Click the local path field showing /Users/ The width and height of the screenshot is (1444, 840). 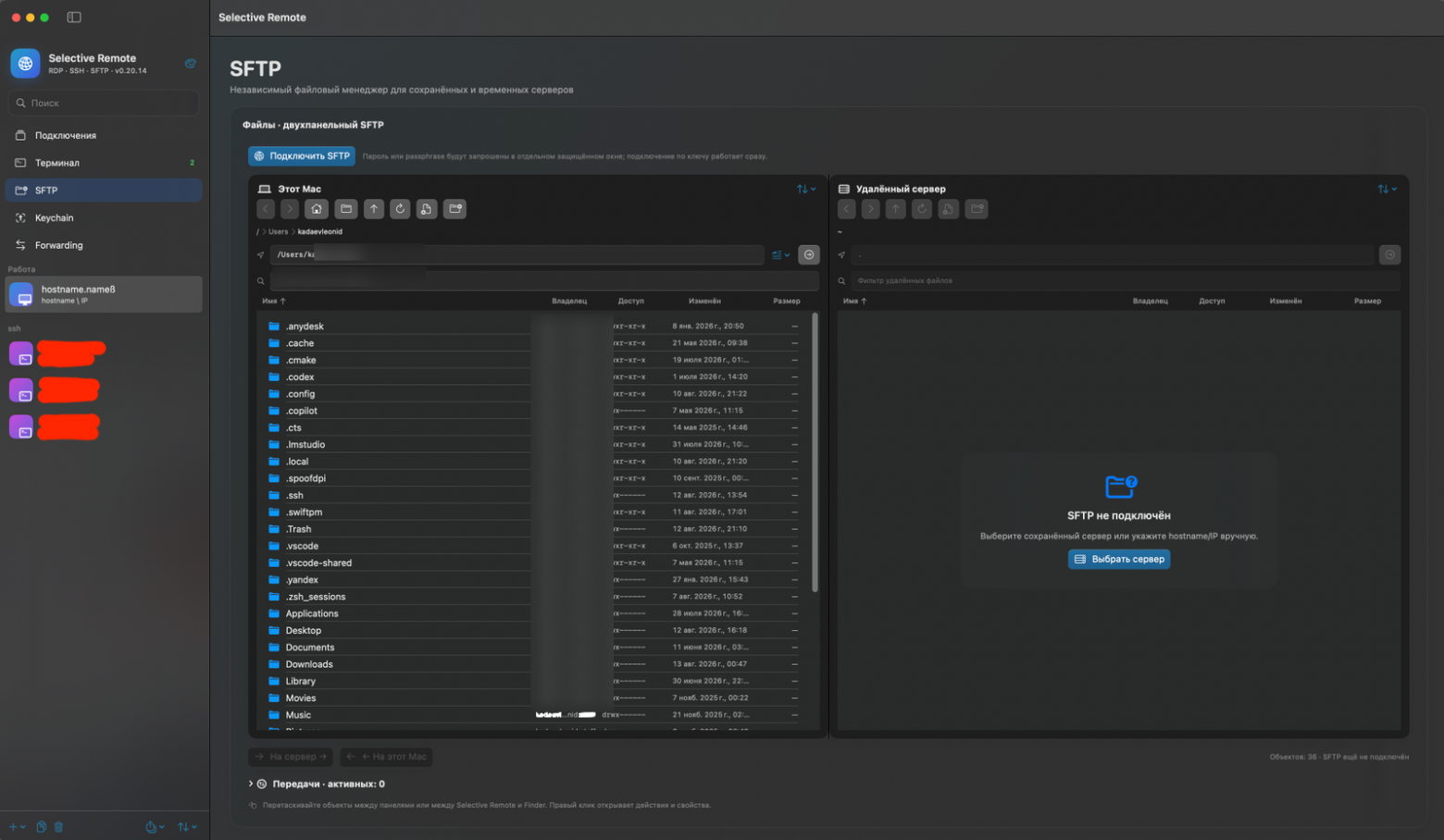point(517,254)
